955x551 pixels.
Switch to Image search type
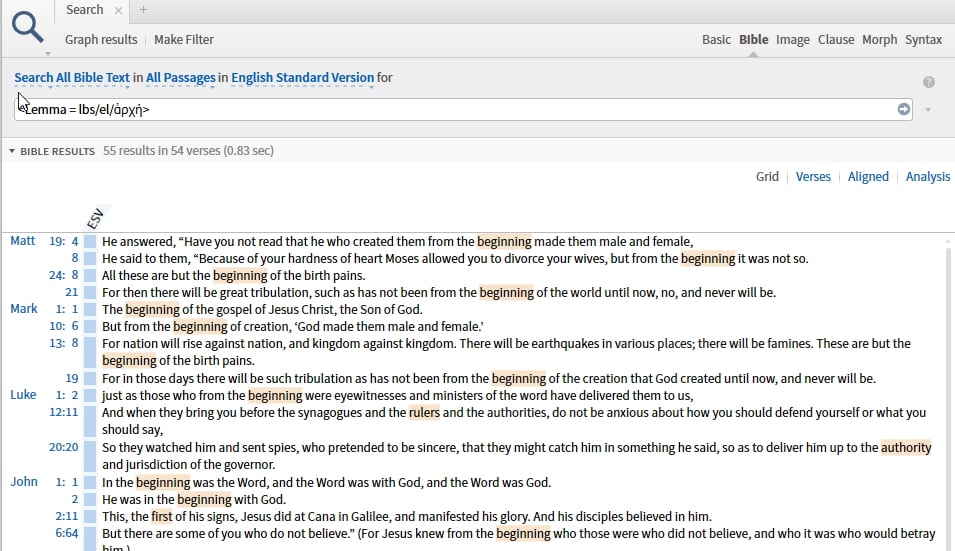tap(792, 40)
